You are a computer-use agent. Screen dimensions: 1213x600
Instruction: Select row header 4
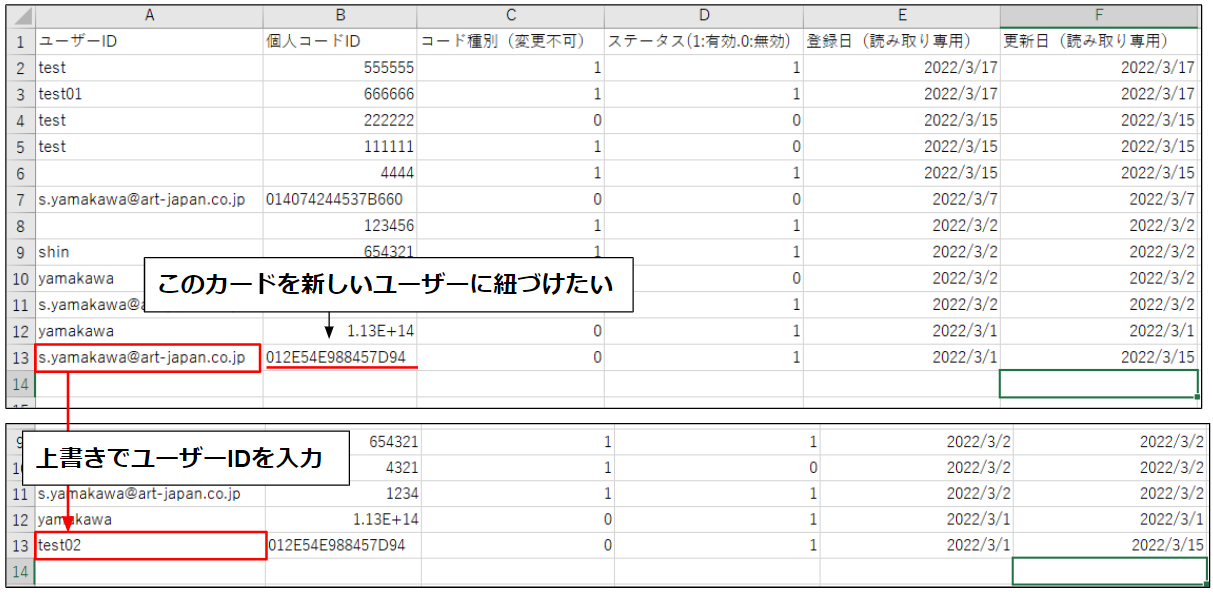click(x=20, y=120)
